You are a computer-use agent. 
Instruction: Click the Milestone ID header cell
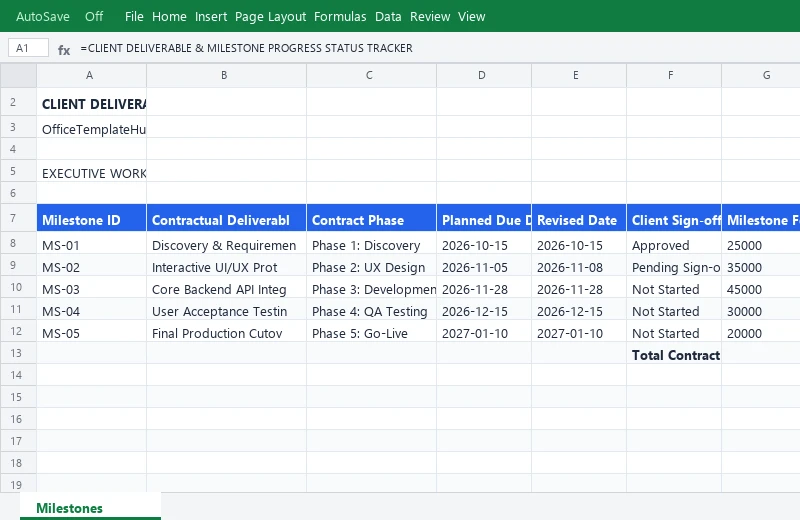pyautogui.click(x=91, y=220)
